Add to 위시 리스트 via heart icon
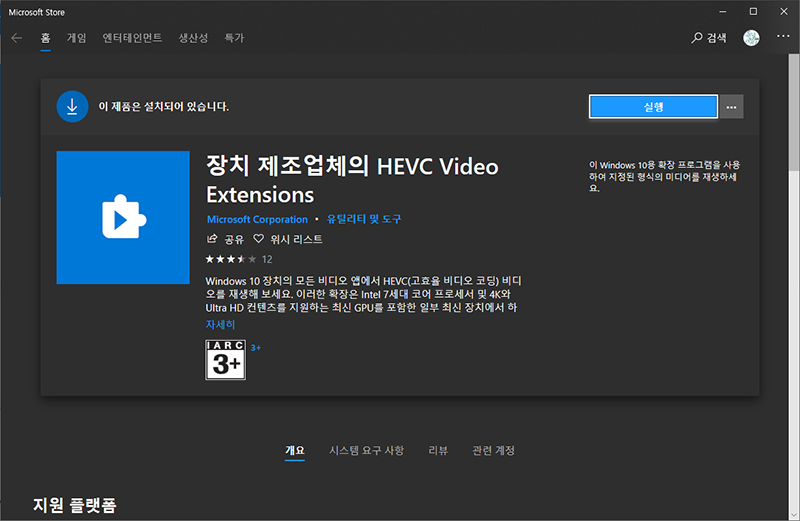 (x=259, y=238)
